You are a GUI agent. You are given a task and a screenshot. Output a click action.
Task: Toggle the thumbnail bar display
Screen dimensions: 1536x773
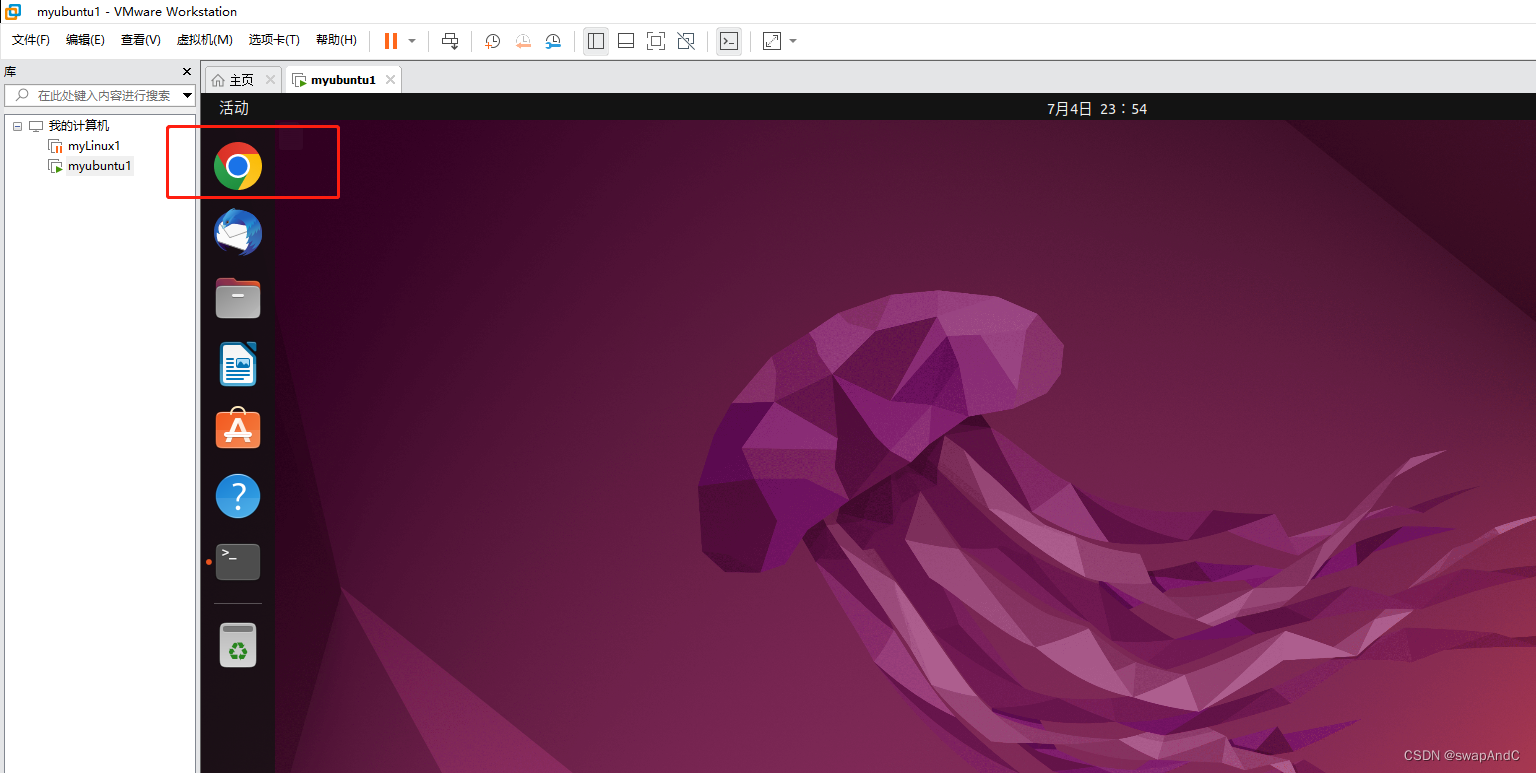[626, 41]
